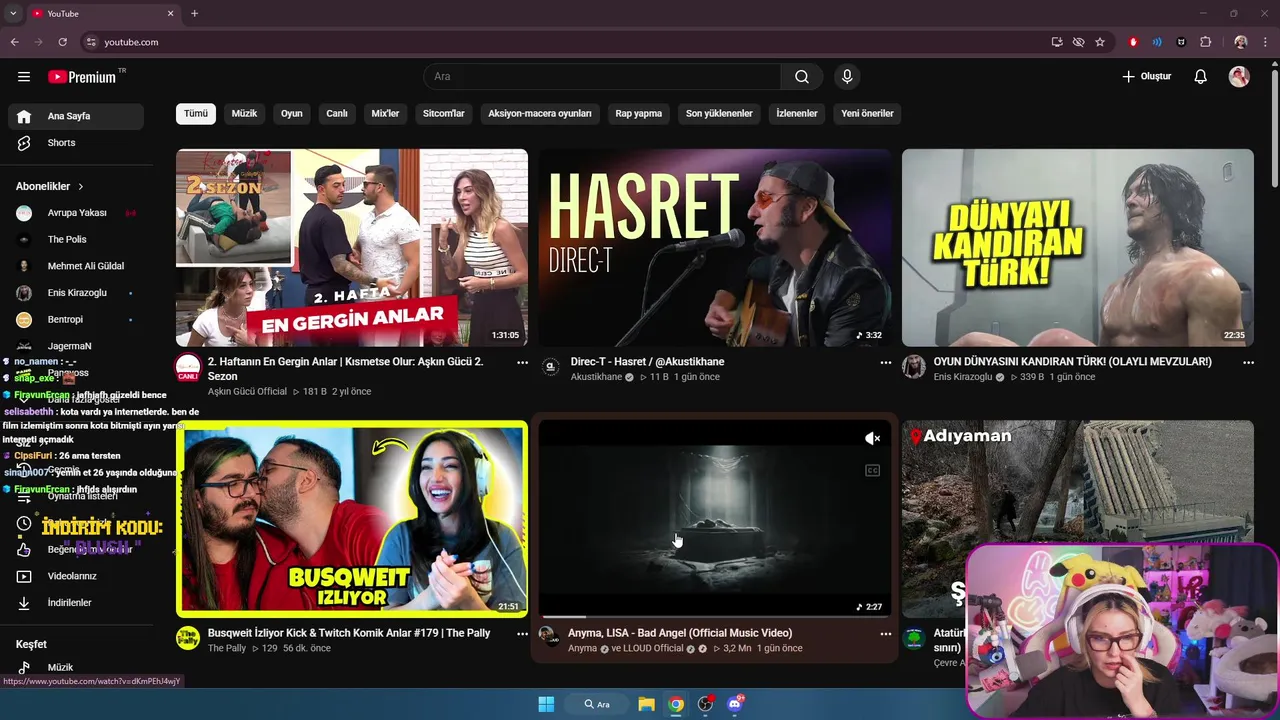
Task: Open Mehmet Ali Güldal channel subscription
Action: pyautogui.click(x=76, y=266)
